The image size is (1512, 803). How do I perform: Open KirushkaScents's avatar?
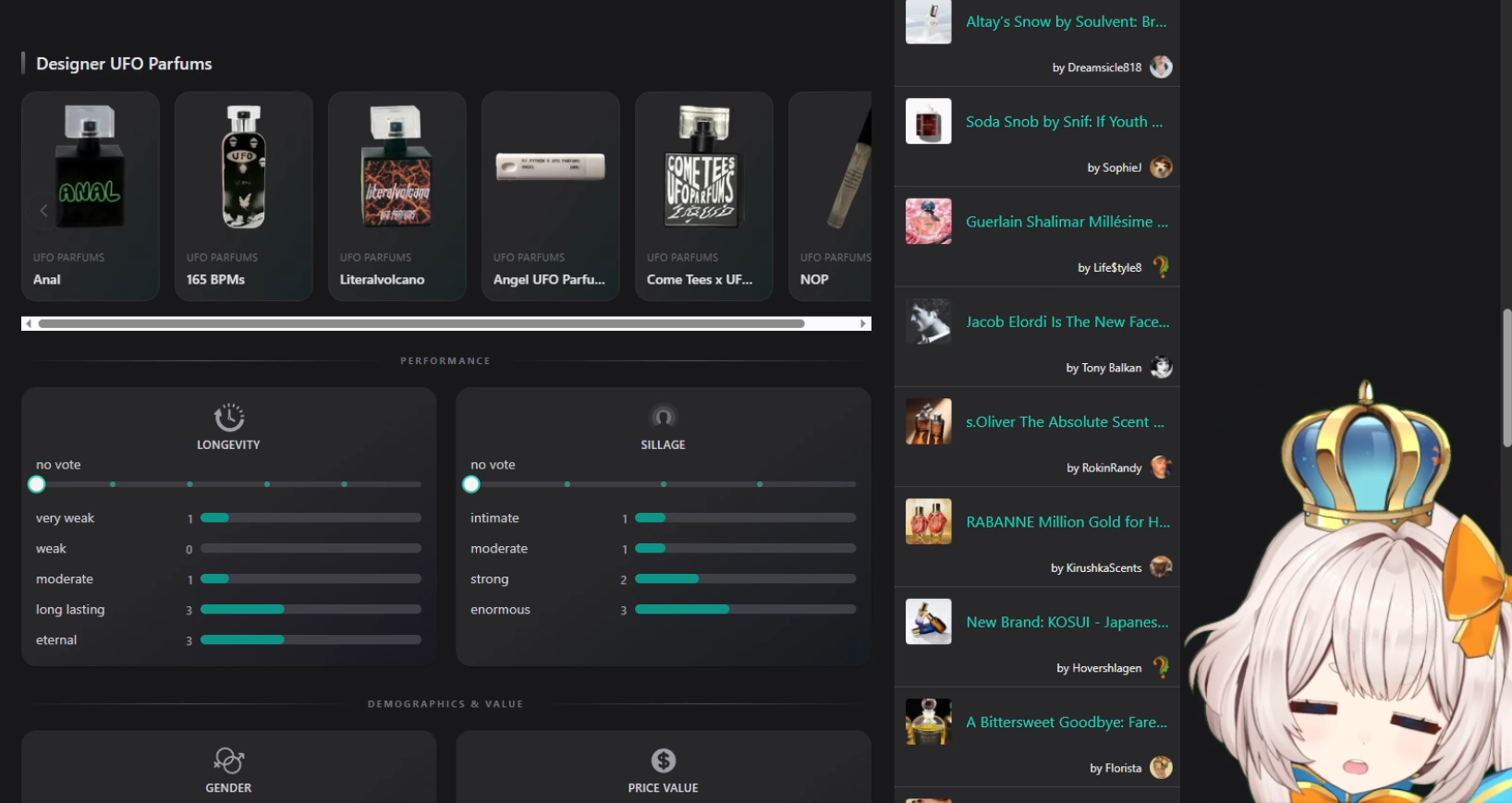point(1161,567)
